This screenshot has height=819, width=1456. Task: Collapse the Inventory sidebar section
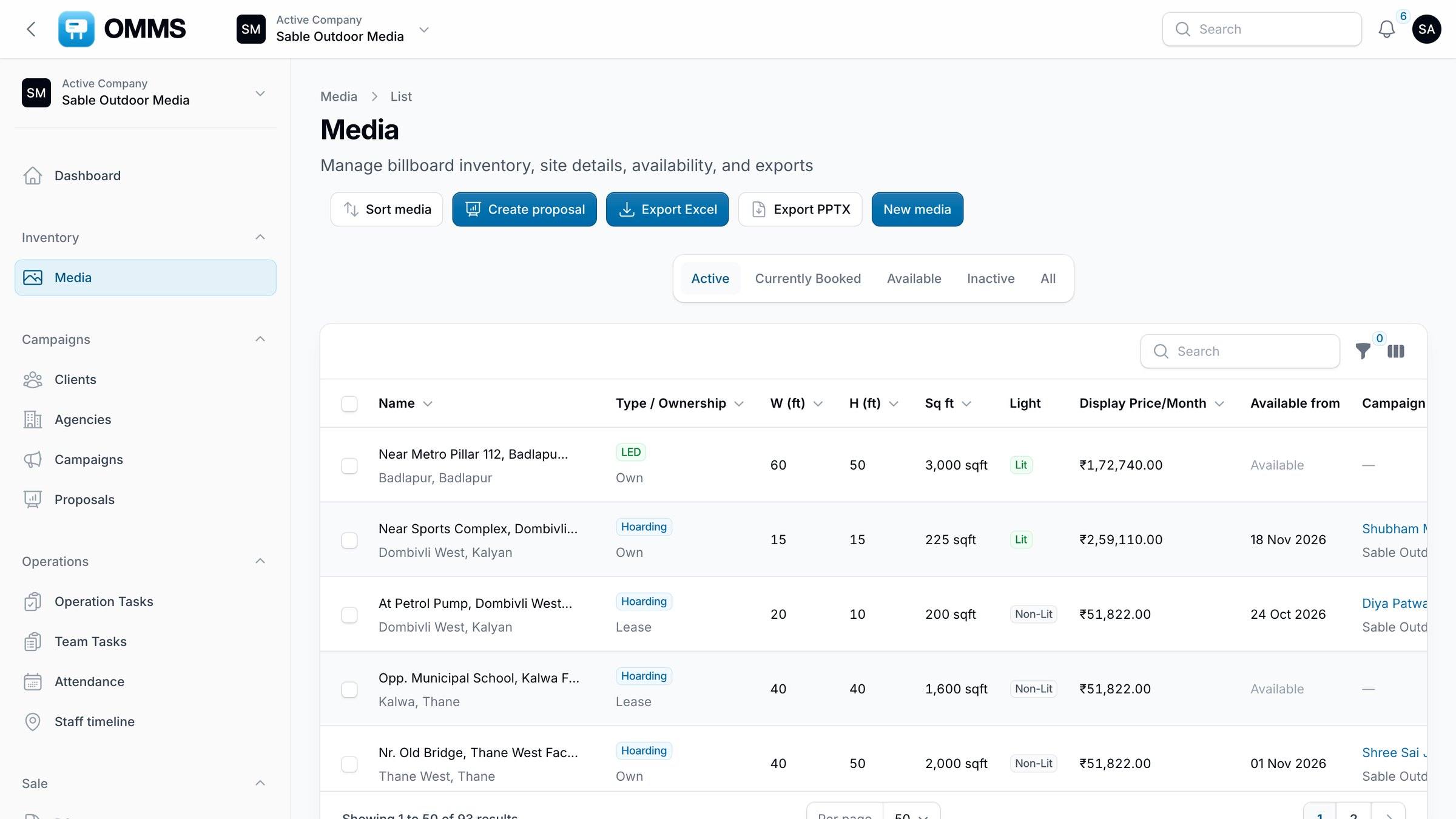point(260,237)
